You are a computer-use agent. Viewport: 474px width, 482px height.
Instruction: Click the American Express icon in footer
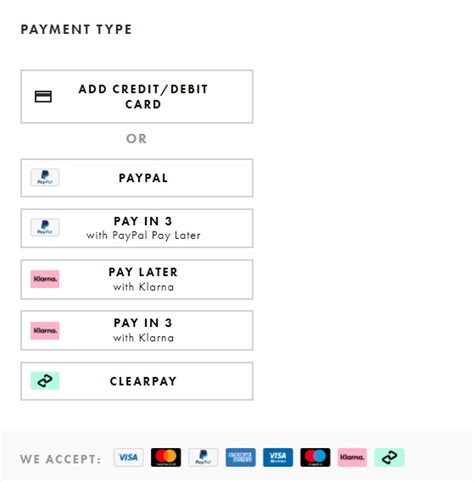[240, 457]
